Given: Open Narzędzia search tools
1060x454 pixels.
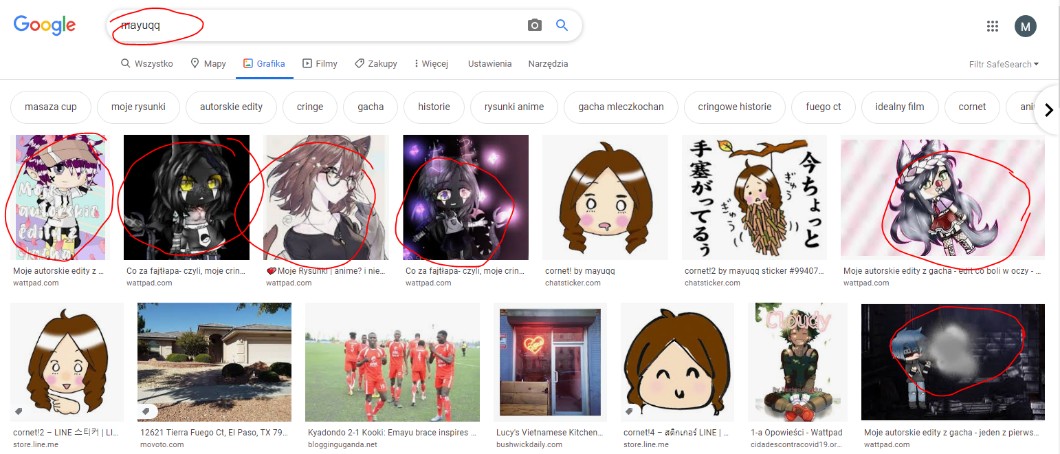Looking at the screenshot, I should 548,64.
